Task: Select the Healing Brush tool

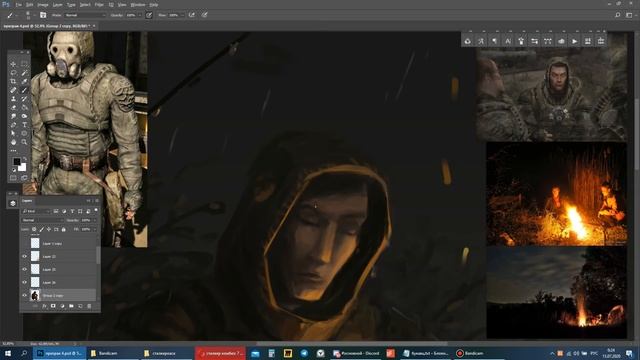Action: [13, 90]
